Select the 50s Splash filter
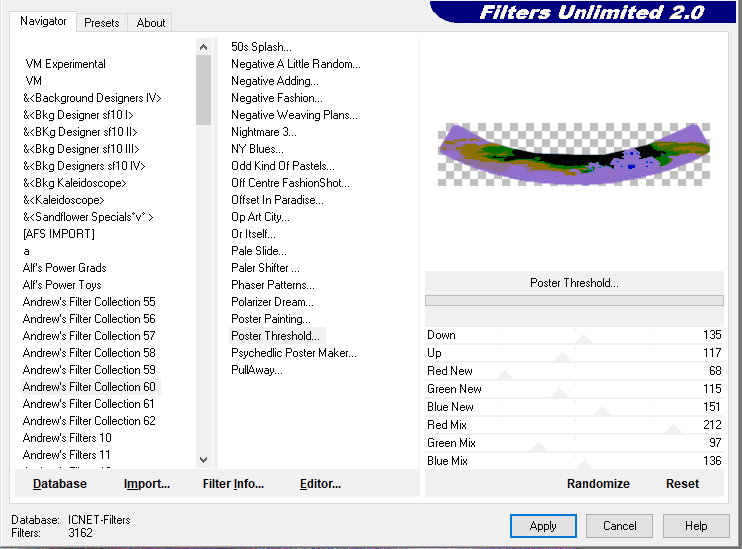Screen dimensions: 742x549 pos(261,47)
